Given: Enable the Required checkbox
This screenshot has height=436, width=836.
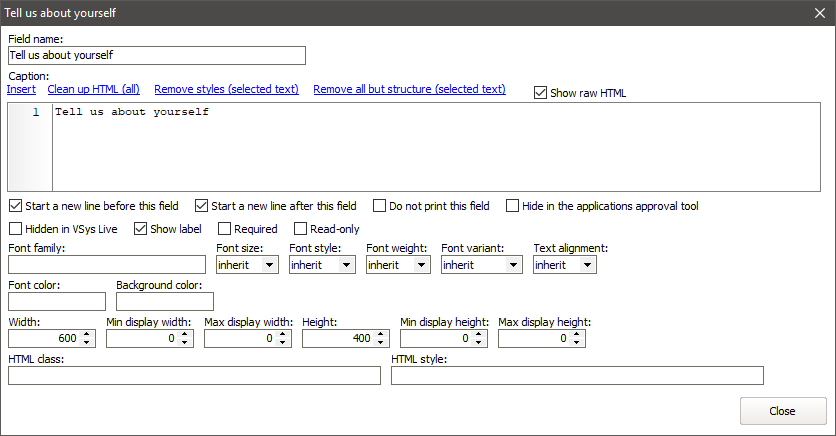Looking at the screenshot, I should [225, 229].
